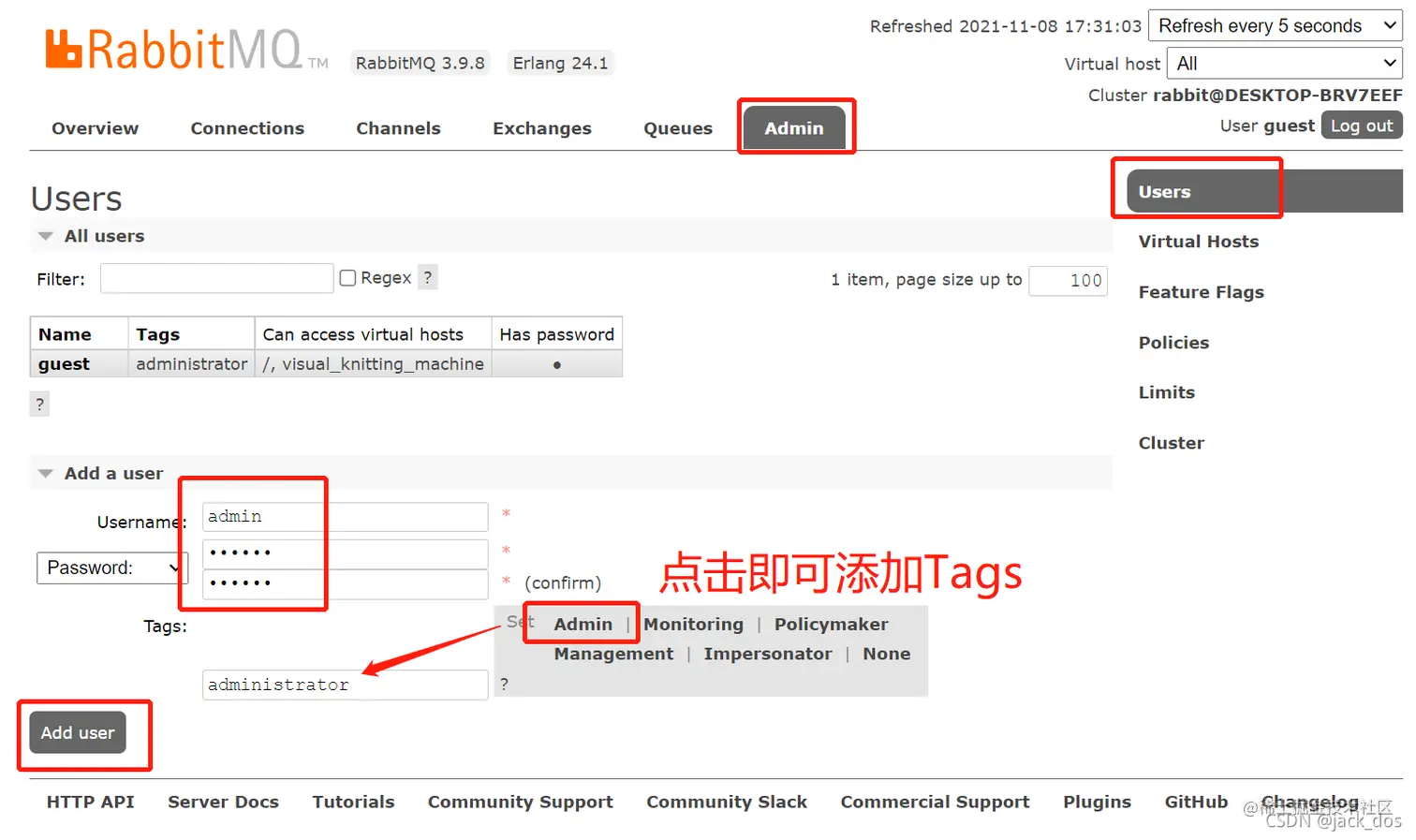Click the administrator tag cell for guest
1416x840 pixels.
coord(191,364)
